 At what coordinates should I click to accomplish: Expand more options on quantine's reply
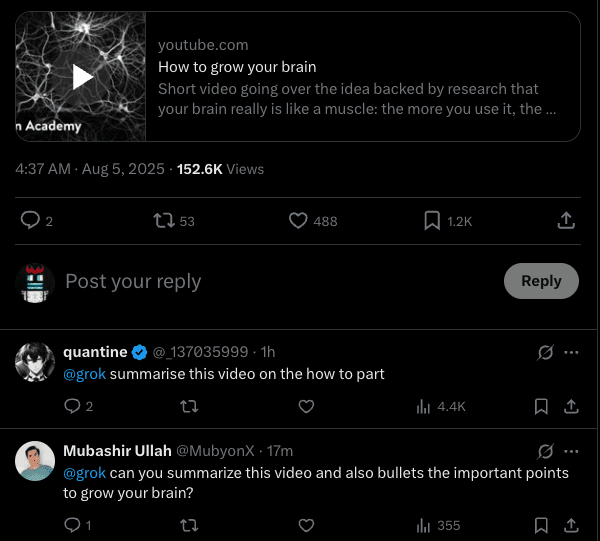[x=572, y=352]
